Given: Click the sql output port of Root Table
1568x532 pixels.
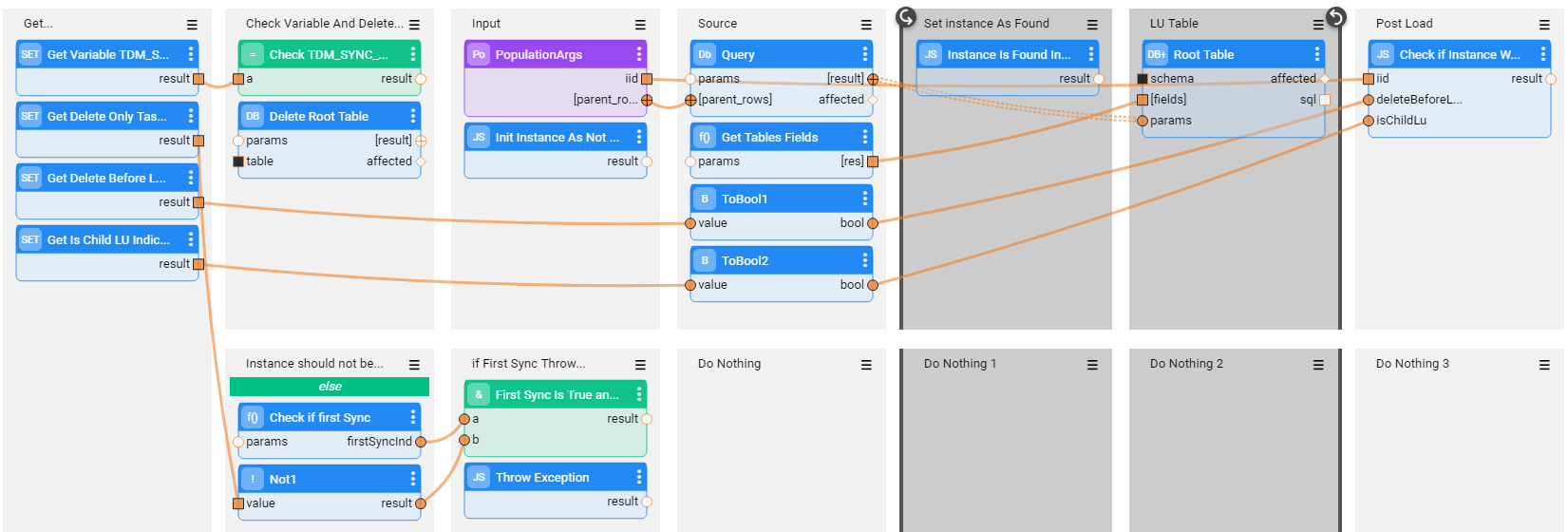Looking at the screenshot, I should click(x=1325, y=100).
